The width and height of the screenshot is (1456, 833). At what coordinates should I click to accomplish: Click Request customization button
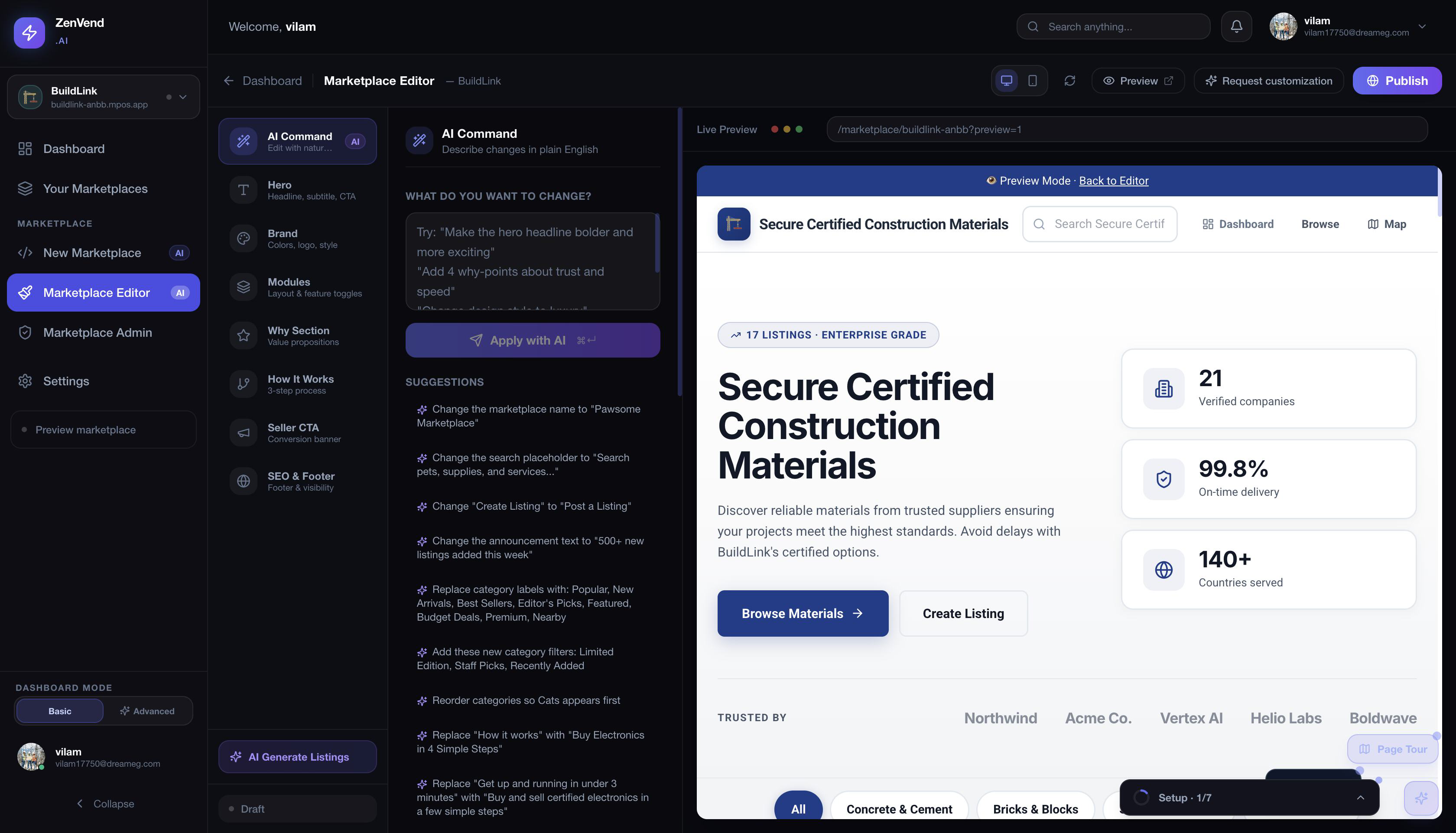click(1268, 81)
